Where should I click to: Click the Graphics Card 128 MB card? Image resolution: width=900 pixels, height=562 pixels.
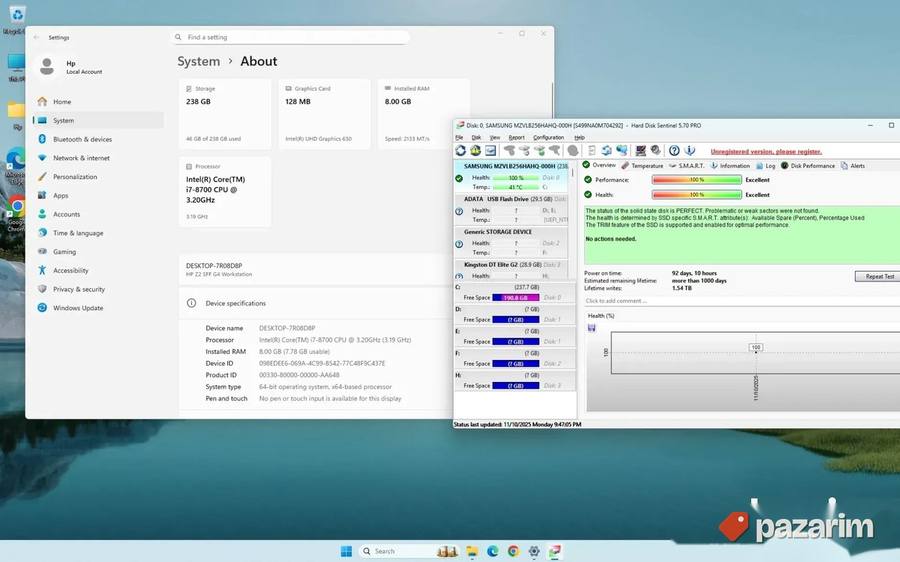324,114
